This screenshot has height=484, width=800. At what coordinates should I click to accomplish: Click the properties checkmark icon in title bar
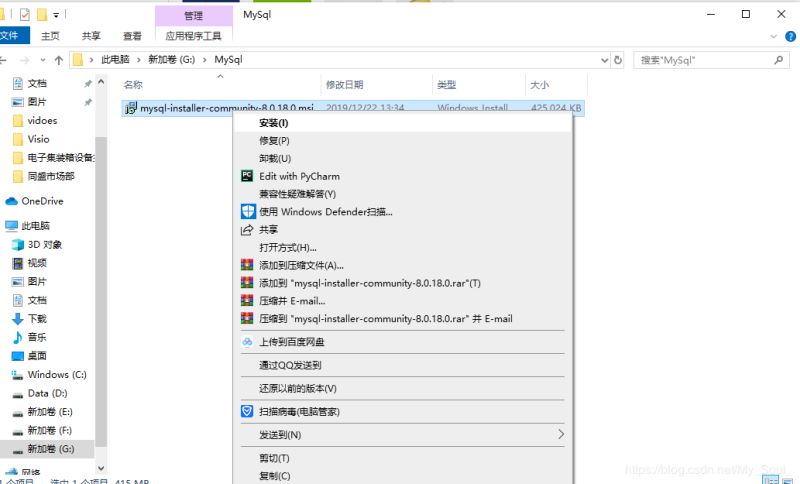point(24,15)
